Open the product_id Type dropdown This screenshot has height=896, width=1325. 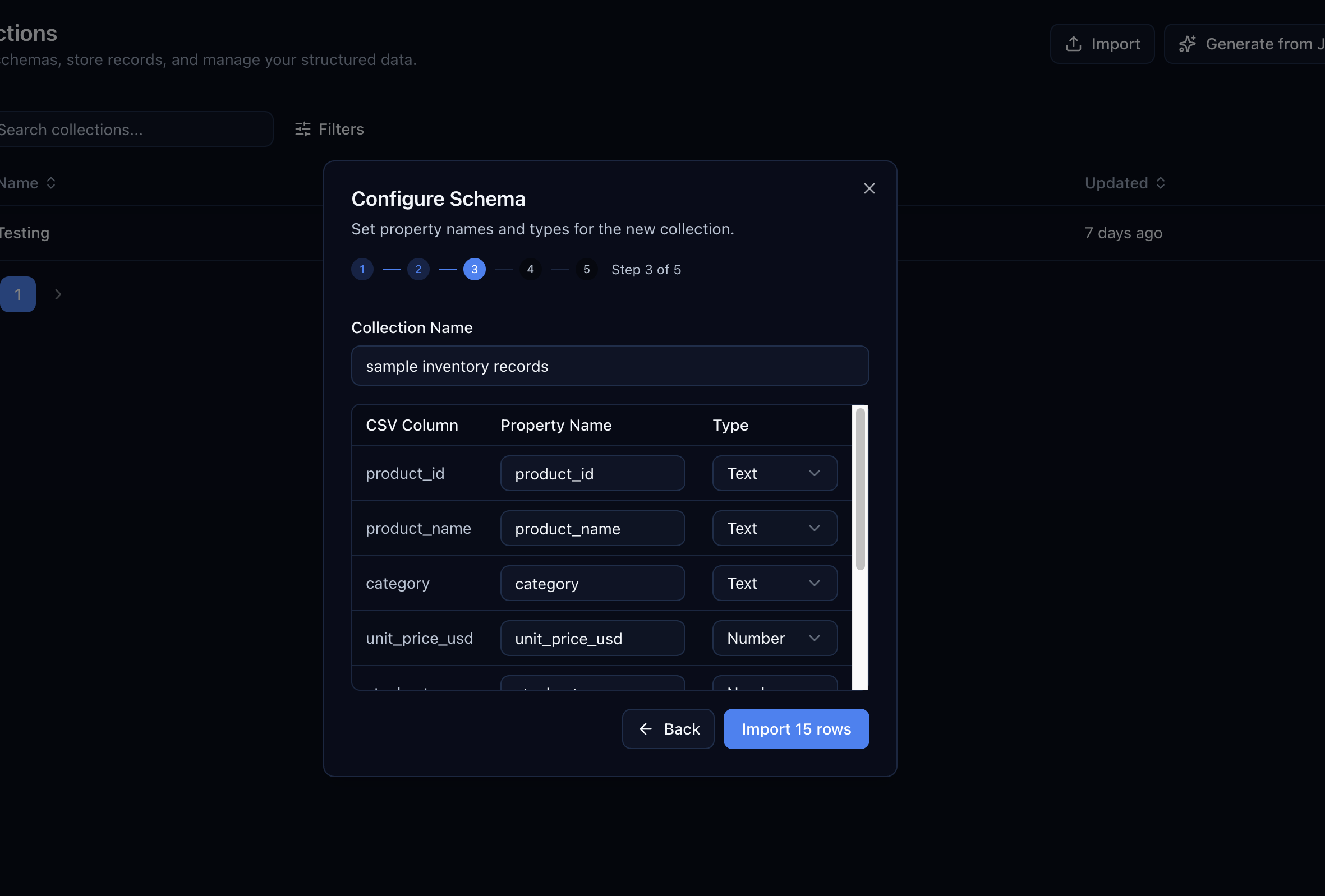tap(774, 473)
